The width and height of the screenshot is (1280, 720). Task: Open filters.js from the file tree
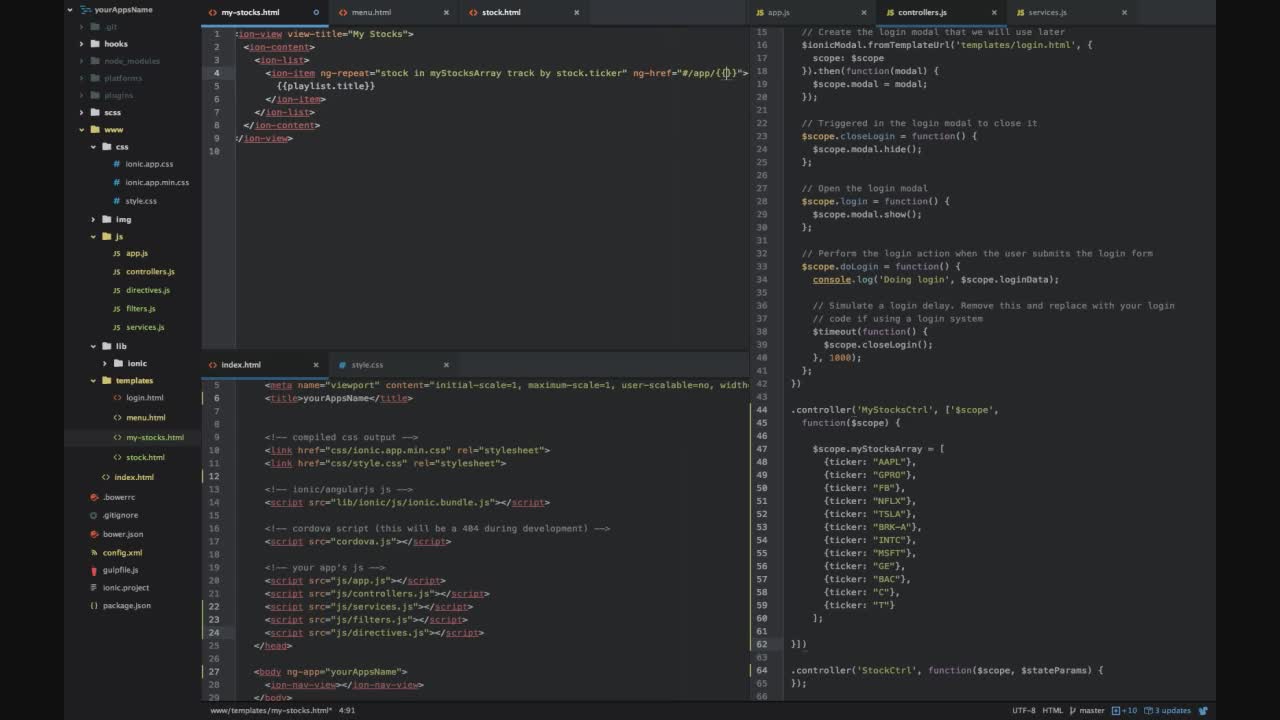(141, 309)
